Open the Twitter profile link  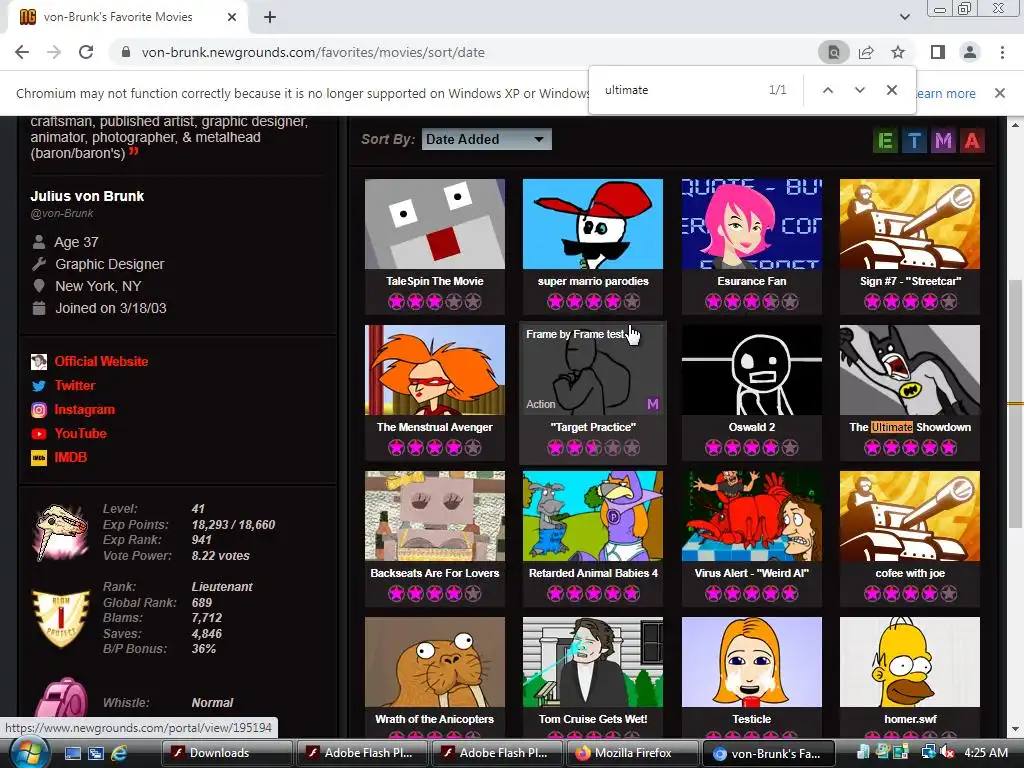pos(75,385)
